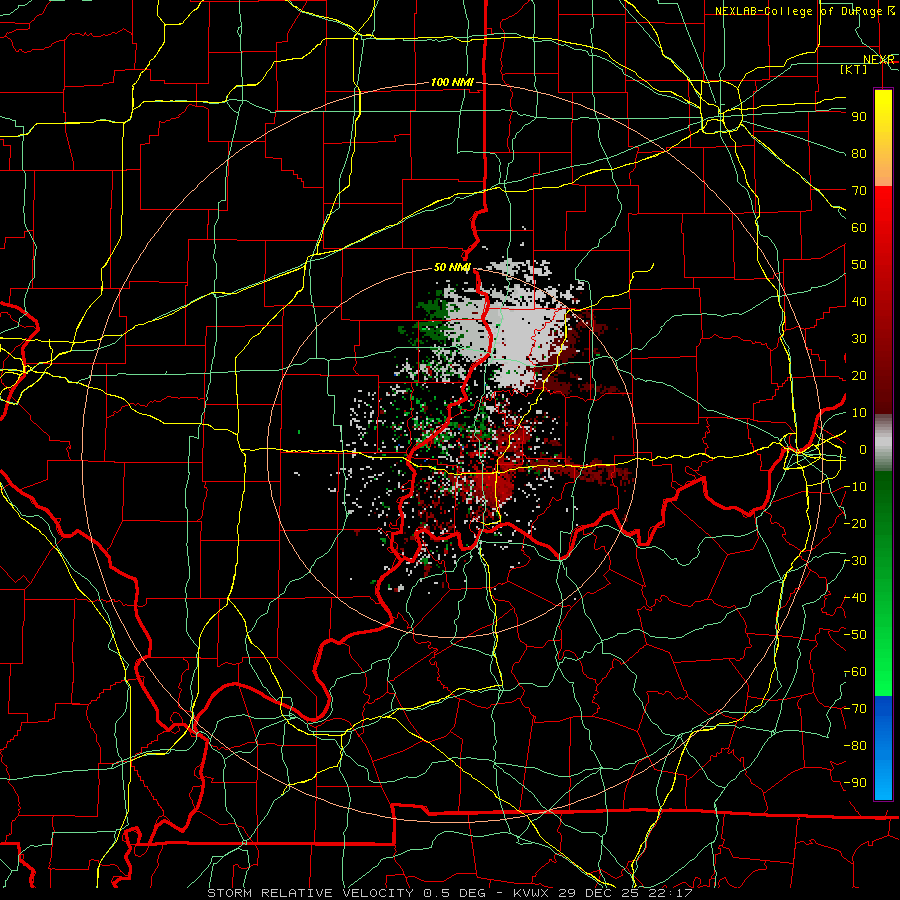Image resolution: width=900 pixels, height=900 pixels.
Task: Select the 0 value on velocity scale
Action: click(863, 450)
